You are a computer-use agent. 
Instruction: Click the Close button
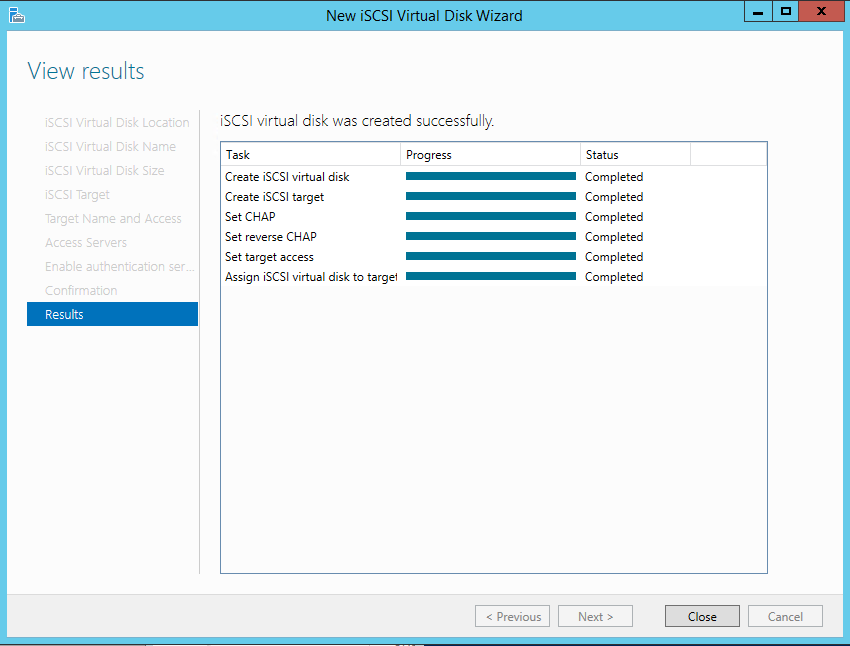pos(702,616)
